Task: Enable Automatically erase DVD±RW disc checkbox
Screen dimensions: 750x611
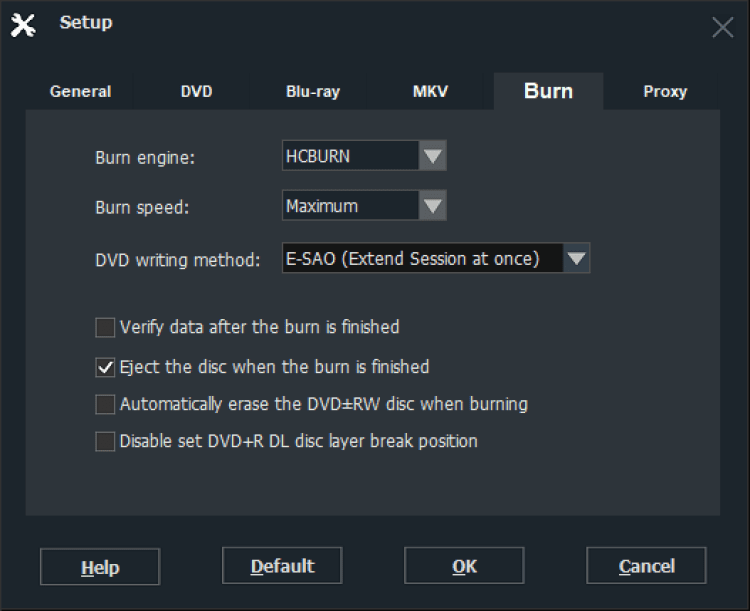Action: coord(105,405)
